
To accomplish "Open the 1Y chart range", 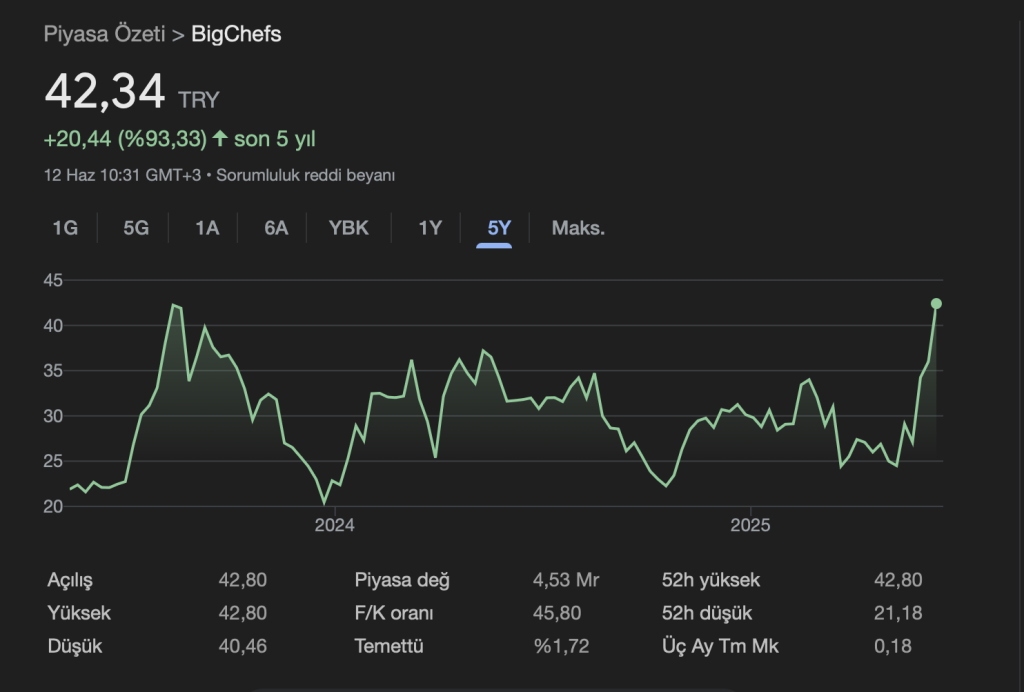I will 430,228.
